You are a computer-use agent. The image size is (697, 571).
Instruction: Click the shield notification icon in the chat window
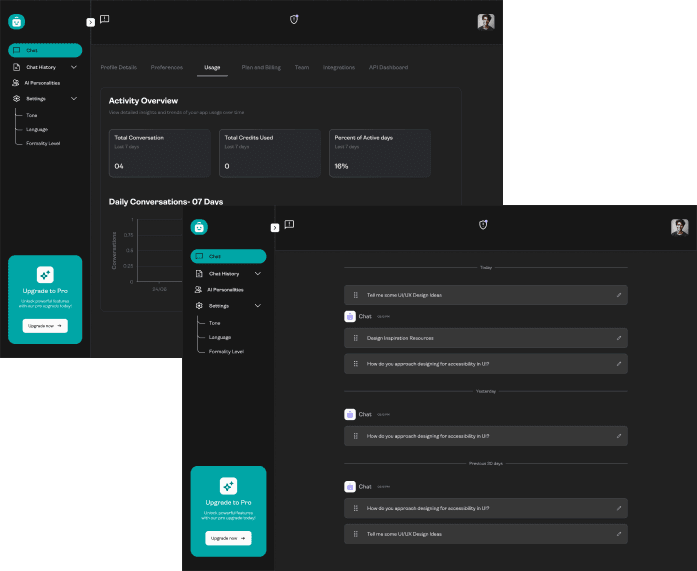pos(483,225)
